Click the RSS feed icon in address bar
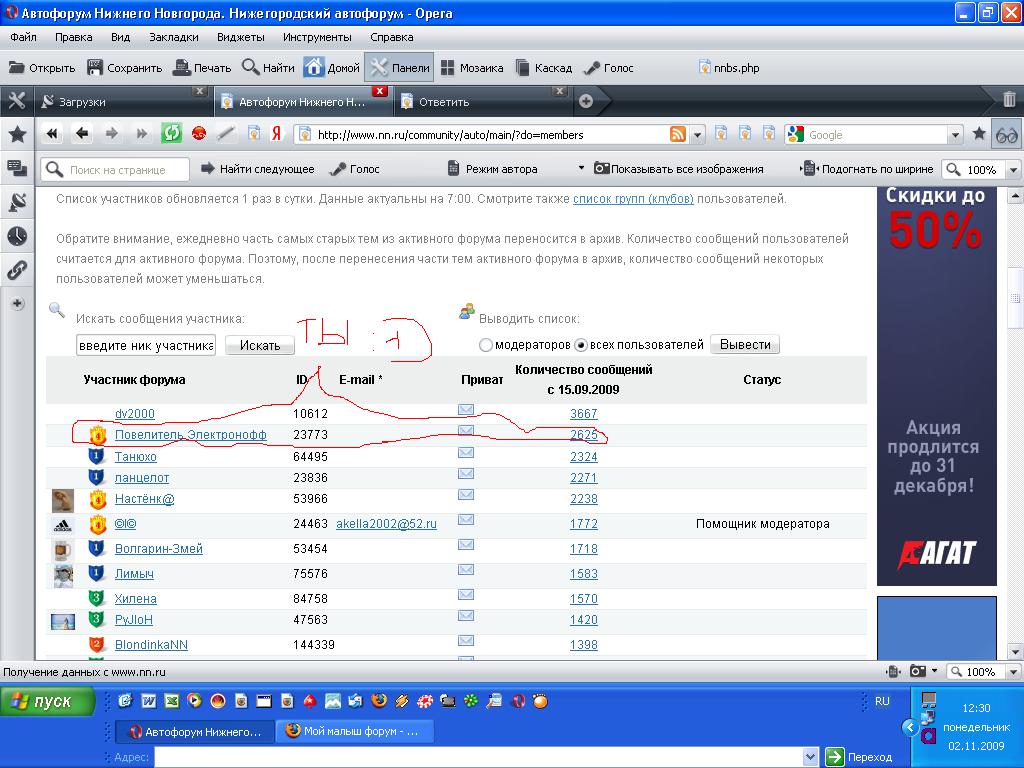The image size is (1024, 768). click(x=678, y=135)
